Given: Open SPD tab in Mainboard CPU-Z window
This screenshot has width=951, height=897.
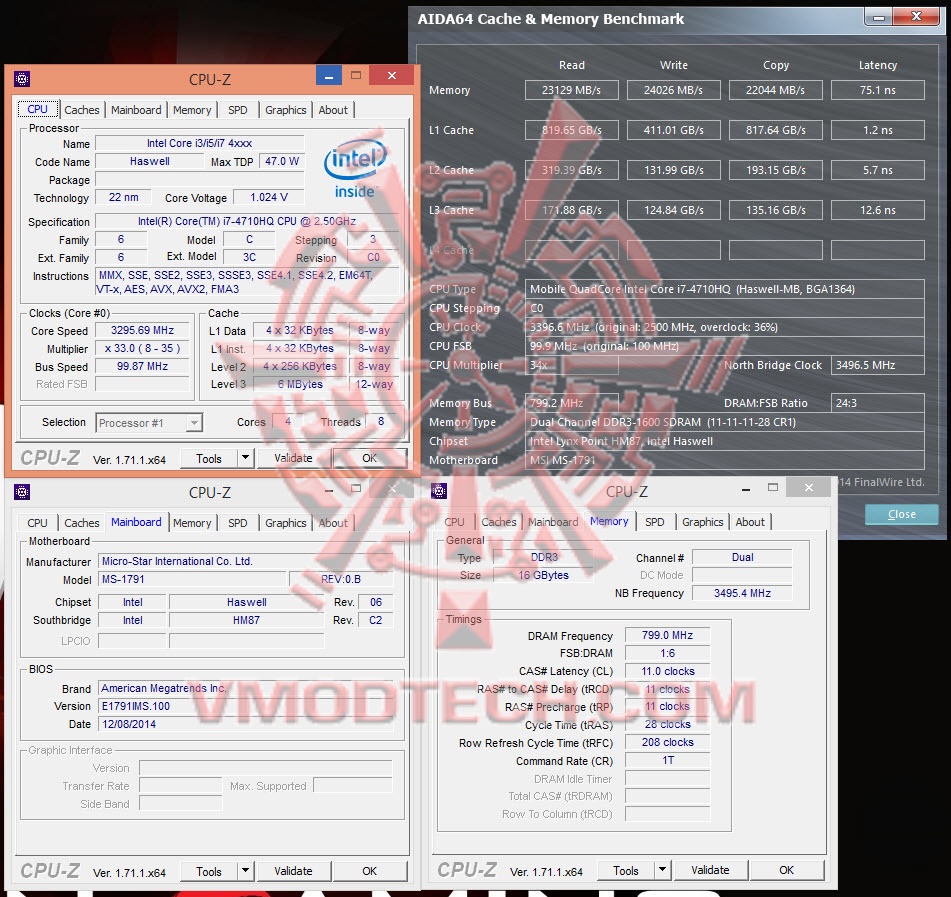Looking at the screenshot, I should point(238,523).
